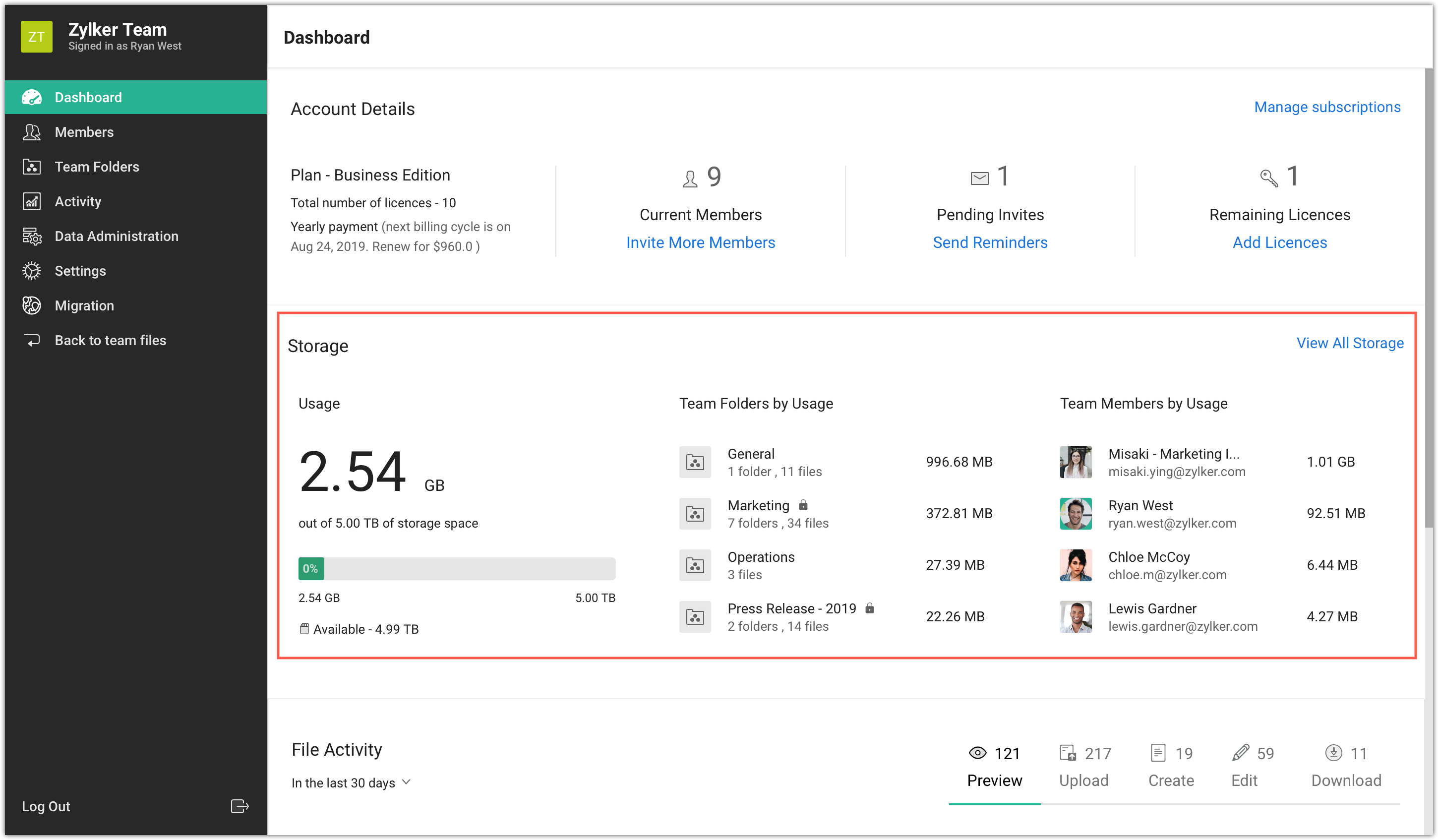Expand the 'In the last 30 days' dropdown
The width and height of the screenshot is (1438, 840).
click(x=351, y=782)
